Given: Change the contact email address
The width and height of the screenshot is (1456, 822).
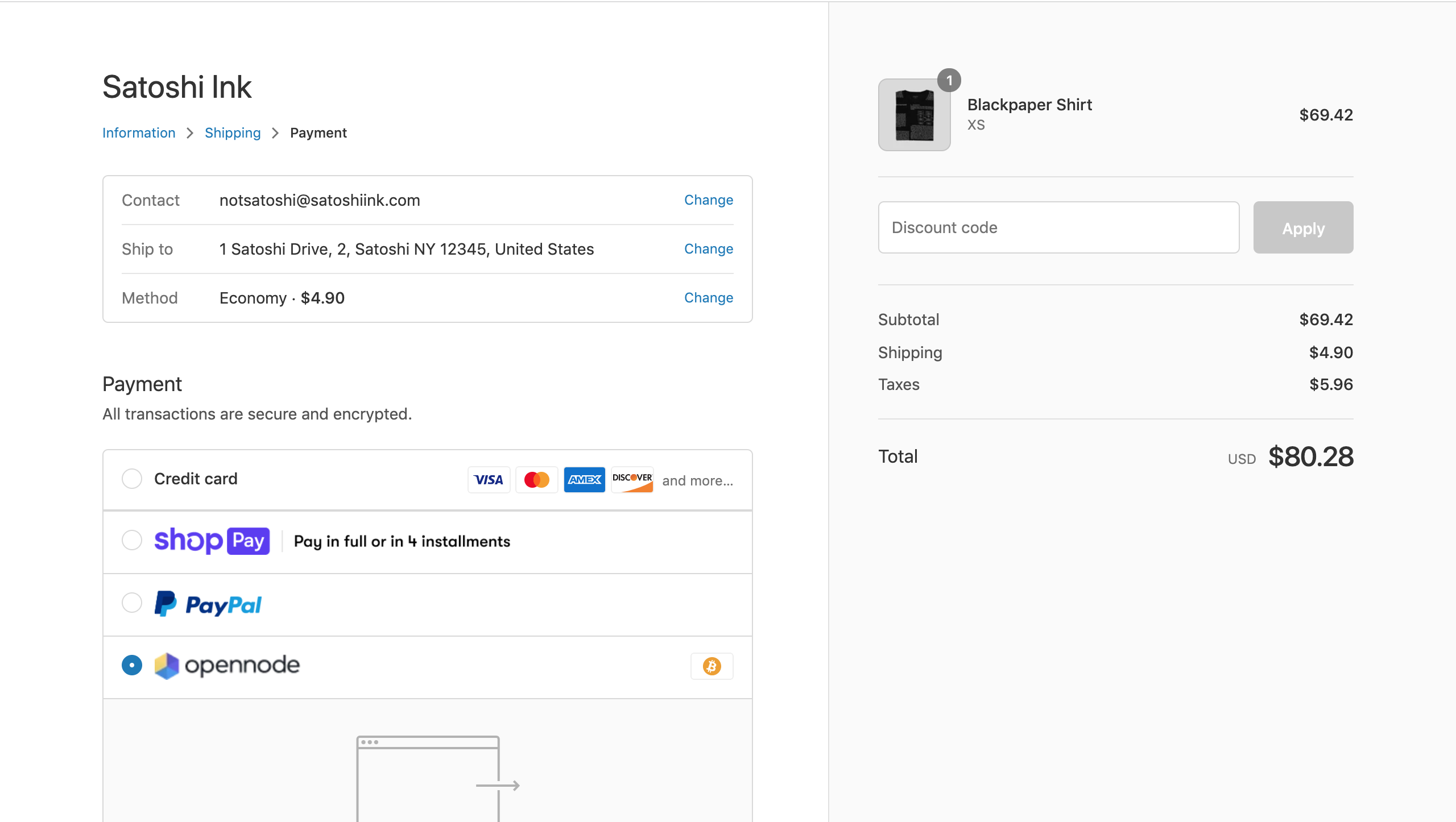Looking at the screenshot, I should coord(708,200).
